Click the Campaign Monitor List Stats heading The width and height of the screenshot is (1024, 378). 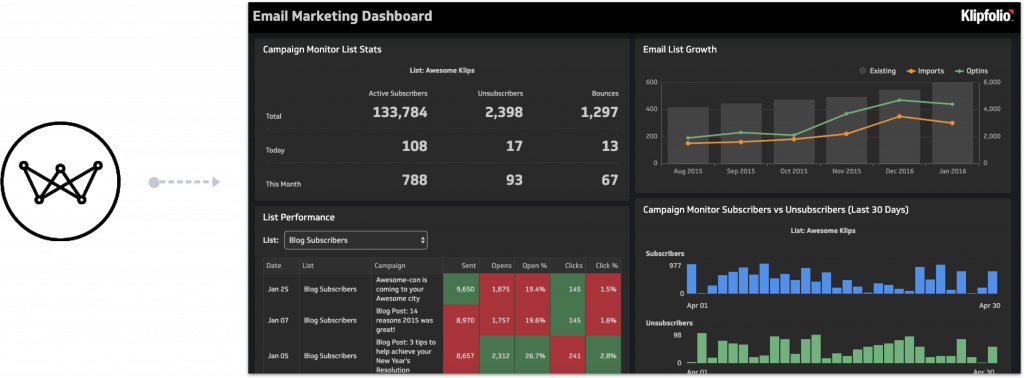click(x=322, y=49)
